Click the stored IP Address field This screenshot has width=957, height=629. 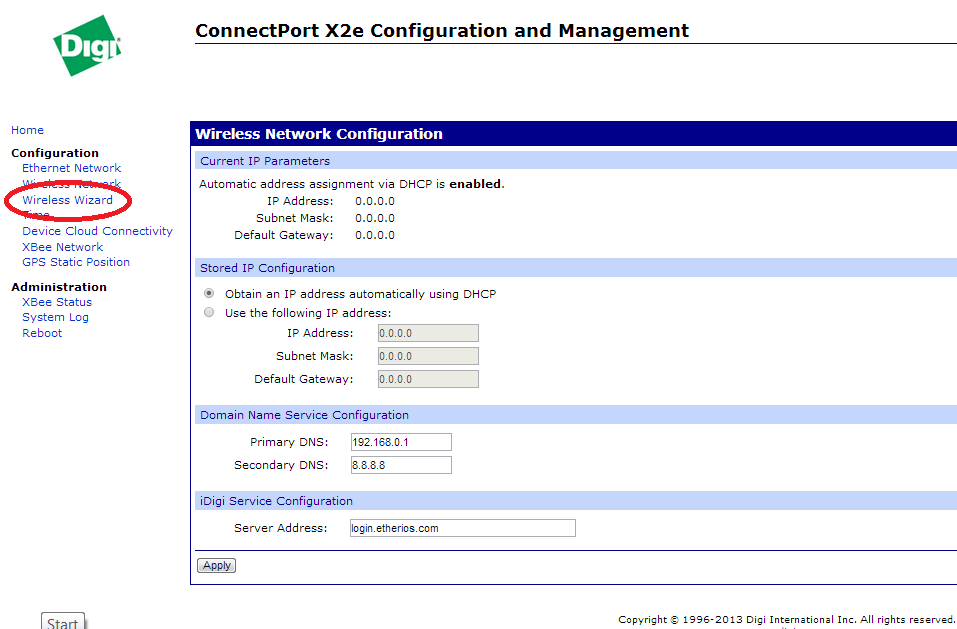point(427,333)
